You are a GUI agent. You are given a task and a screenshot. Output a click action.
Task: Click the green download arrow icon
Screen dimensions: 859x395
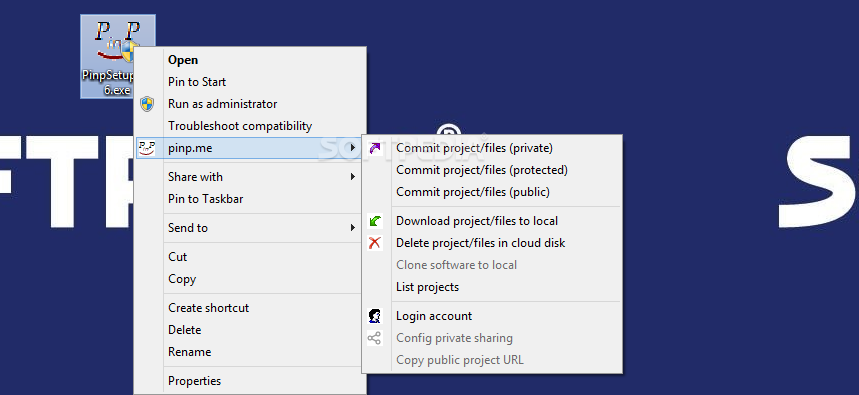pyautogui.click(x=375, y=221)
